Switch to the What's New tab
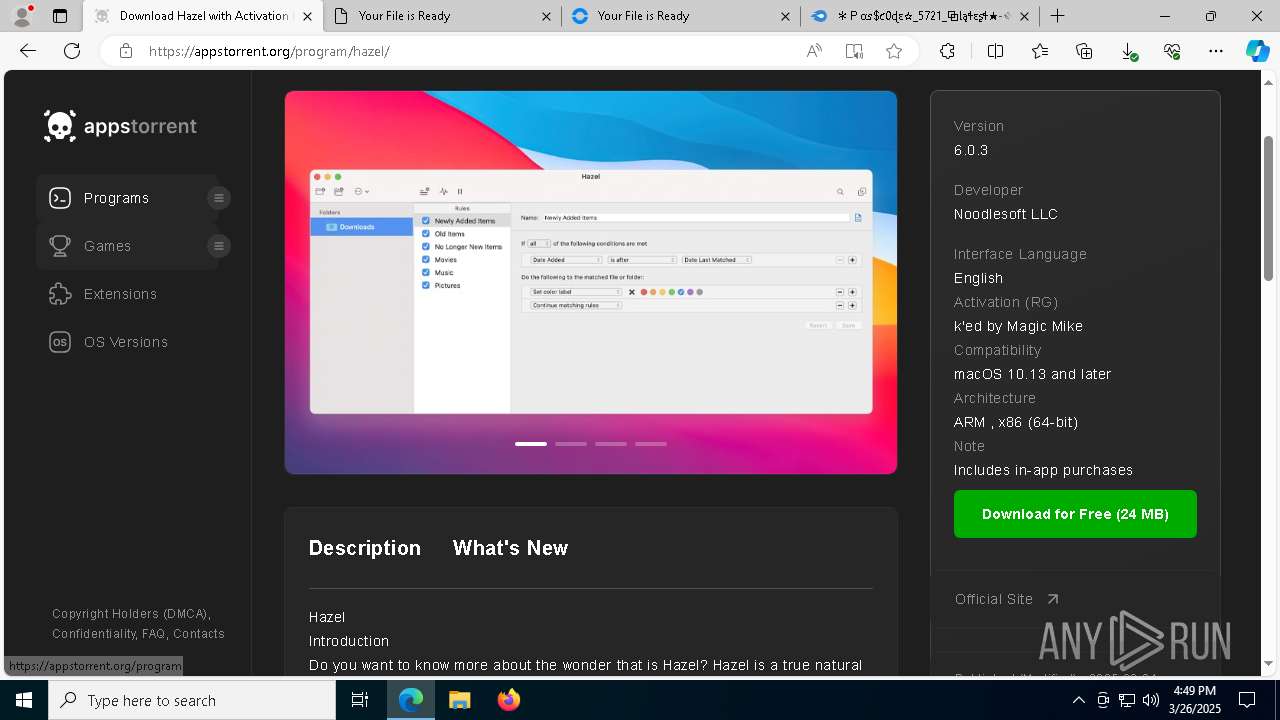Screen dimensions: 1280x720 pyautogui.click(x=510, y=548)
